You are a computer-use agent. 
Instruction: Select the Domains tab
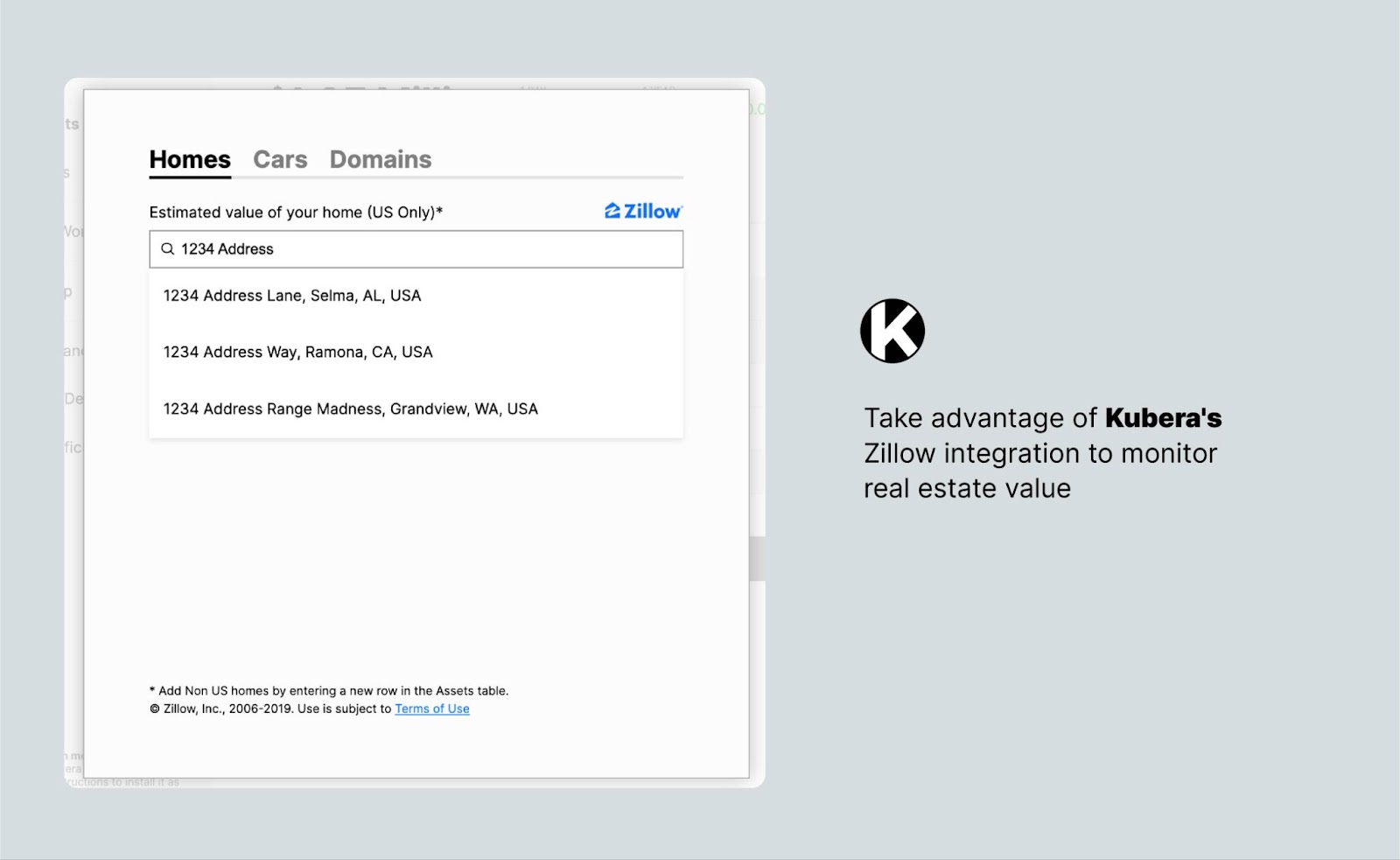[x=381, y=159]
